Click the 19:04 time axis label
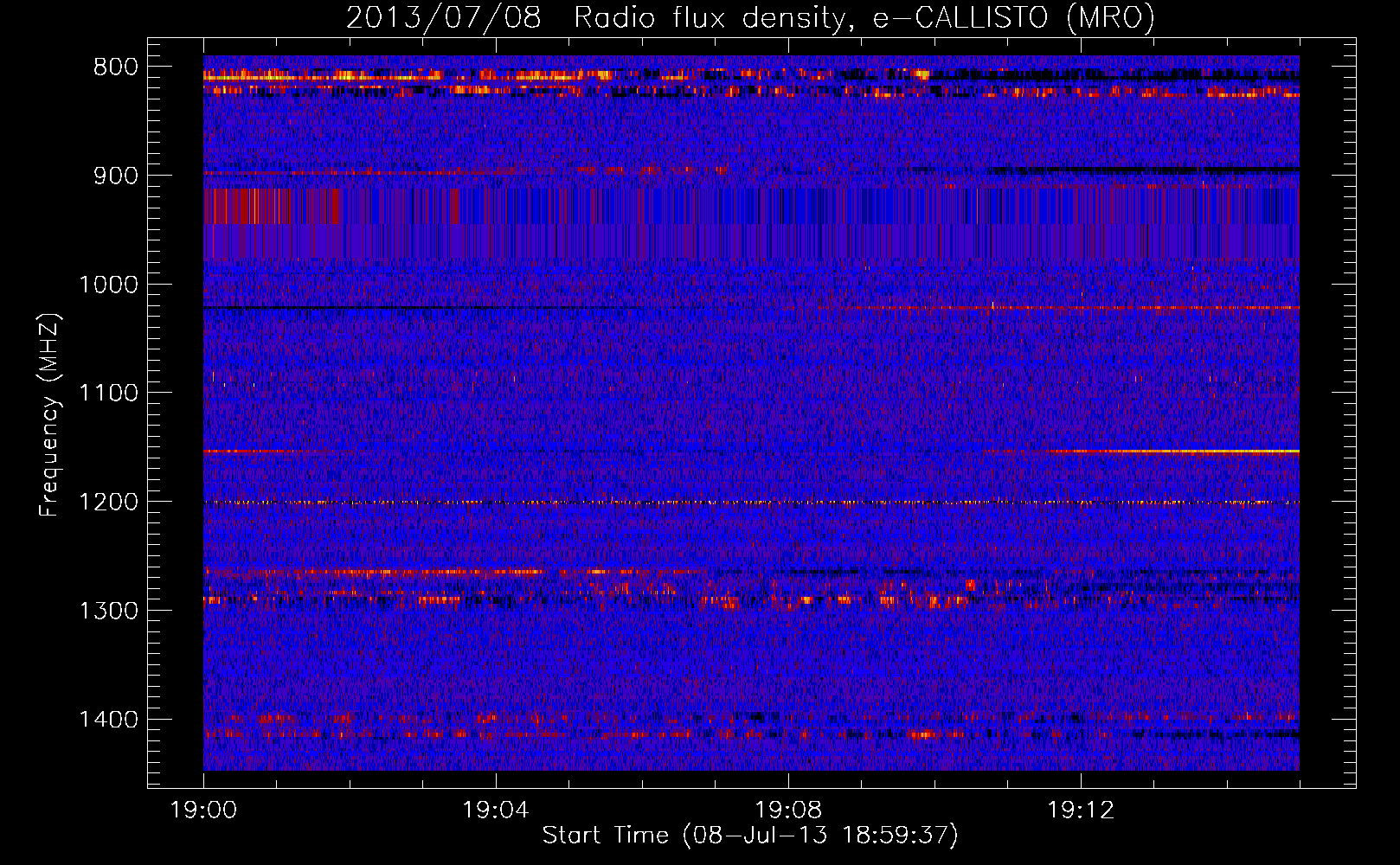 point(496,811)
